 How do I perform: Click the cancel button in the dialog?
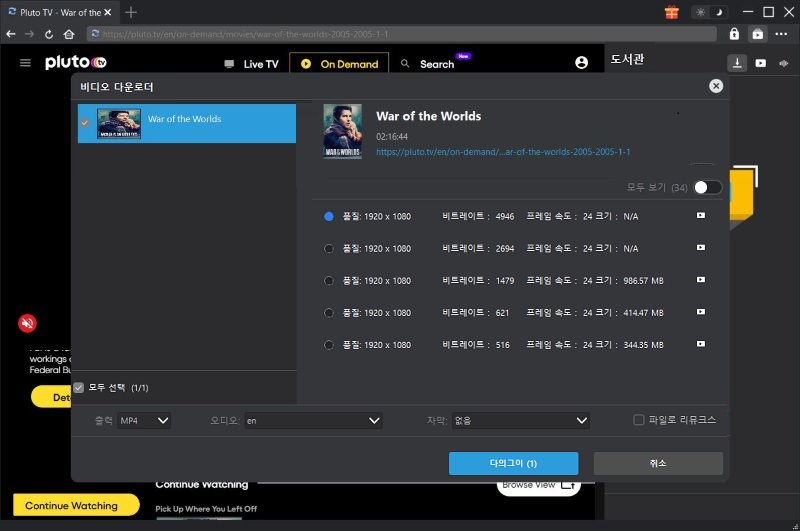pos(658,463)
